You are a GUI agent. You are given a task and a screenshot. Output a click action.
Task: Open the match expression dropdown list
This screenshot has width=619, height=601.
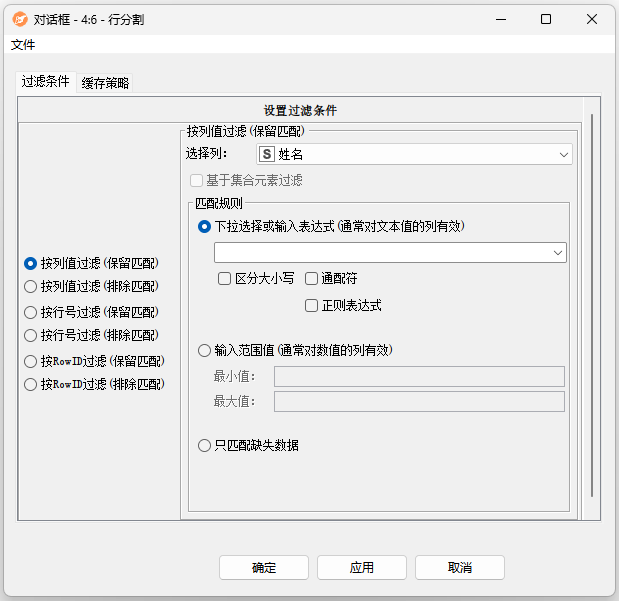[557, 254]
